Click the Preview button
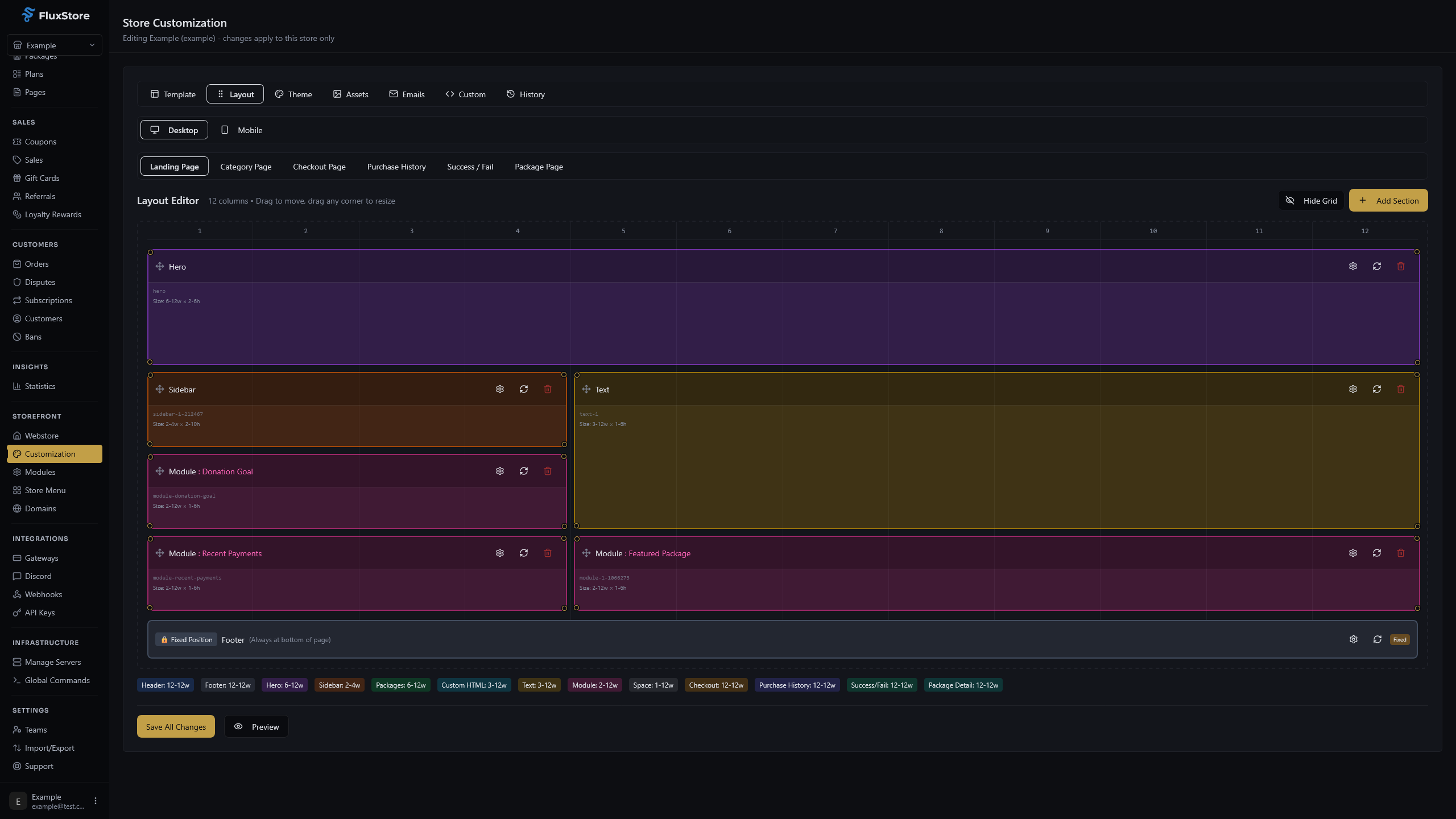This screenshot has height=819, width=1456. 256,726
